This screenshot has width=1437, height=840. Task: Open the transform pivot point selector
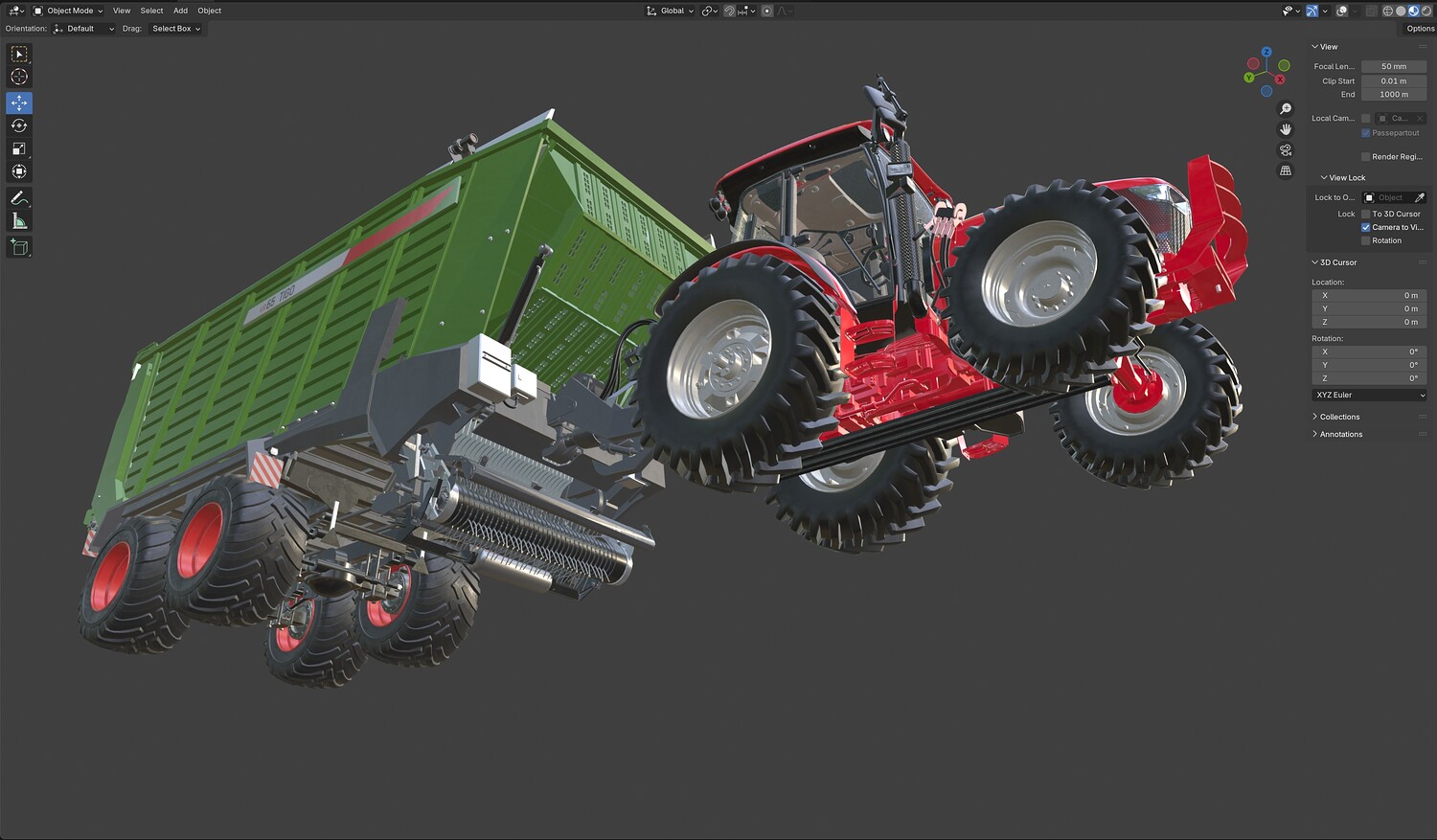click(709, 11)
